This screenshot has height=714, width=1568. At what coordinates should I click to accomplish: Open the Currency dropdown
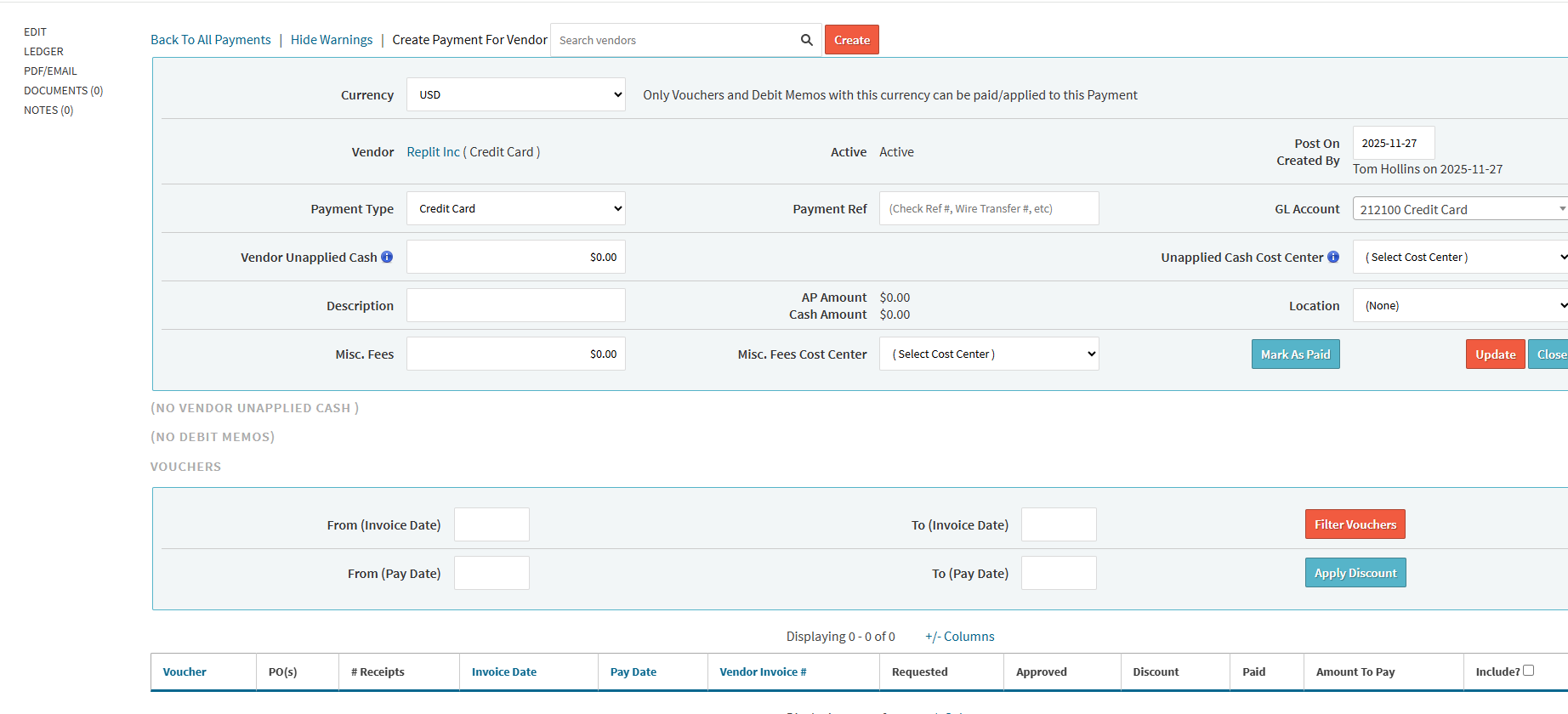click(x=515, y=94)
